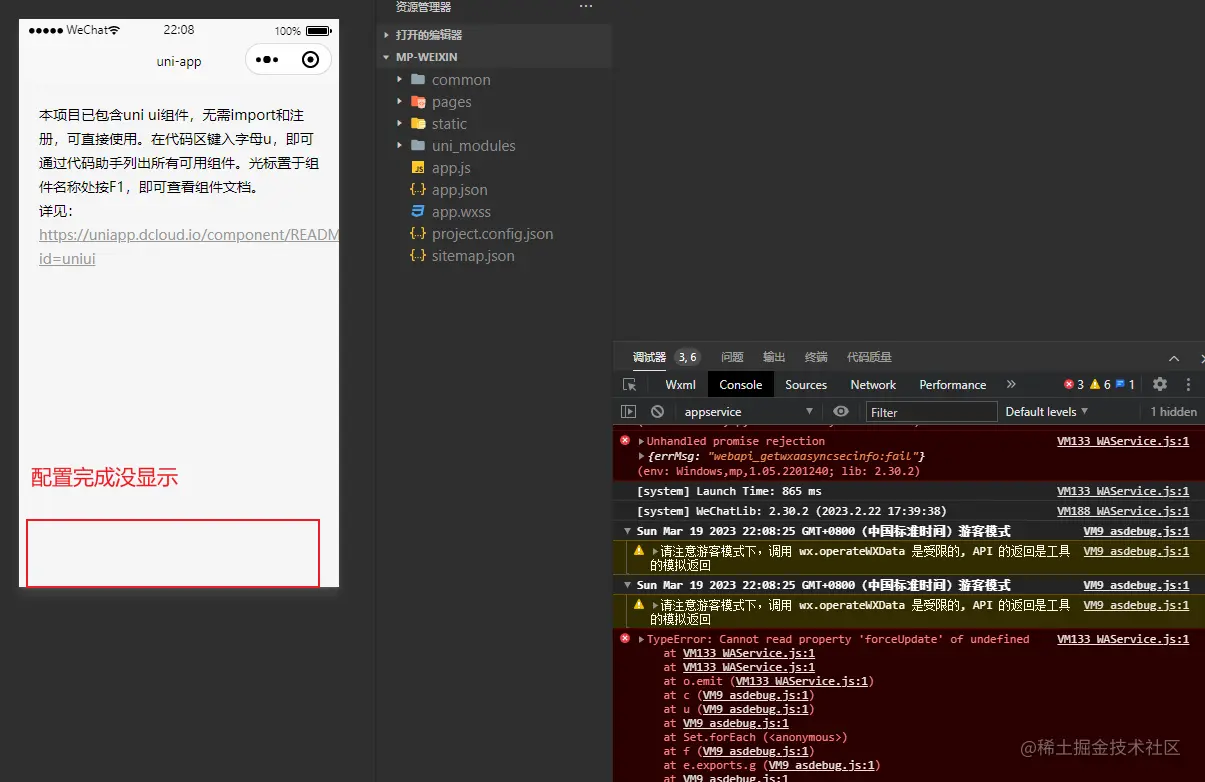
Task: Open the devtools three-dot menu
Action: click(x=1188, y=384)
